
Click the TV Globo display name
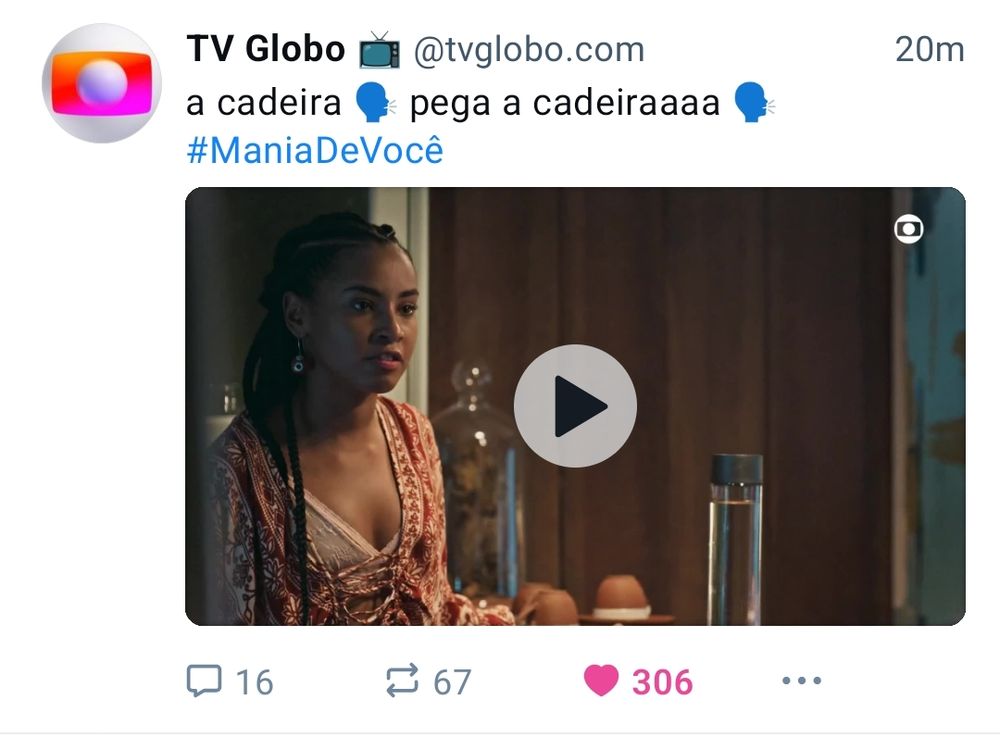point(265,48)
